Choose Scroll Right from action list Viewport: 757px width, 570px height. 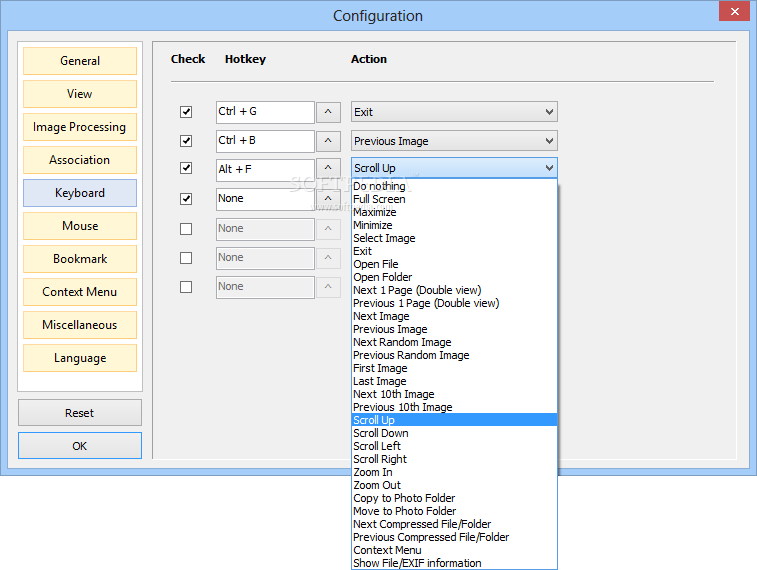point(454,459)
